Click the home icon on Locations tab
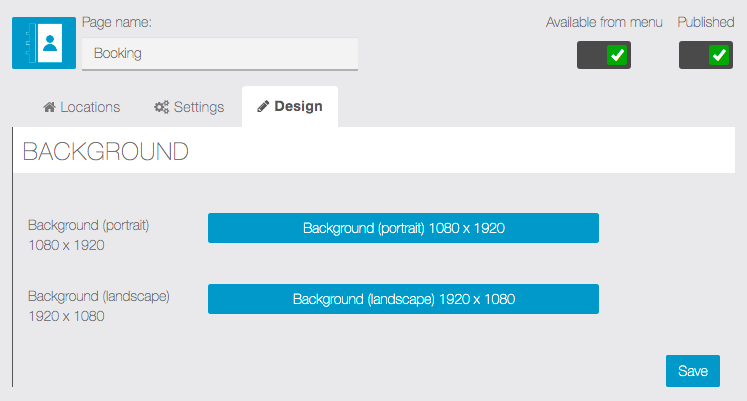The width and height of the screenshot is (747, 401). tap(49, 107)
